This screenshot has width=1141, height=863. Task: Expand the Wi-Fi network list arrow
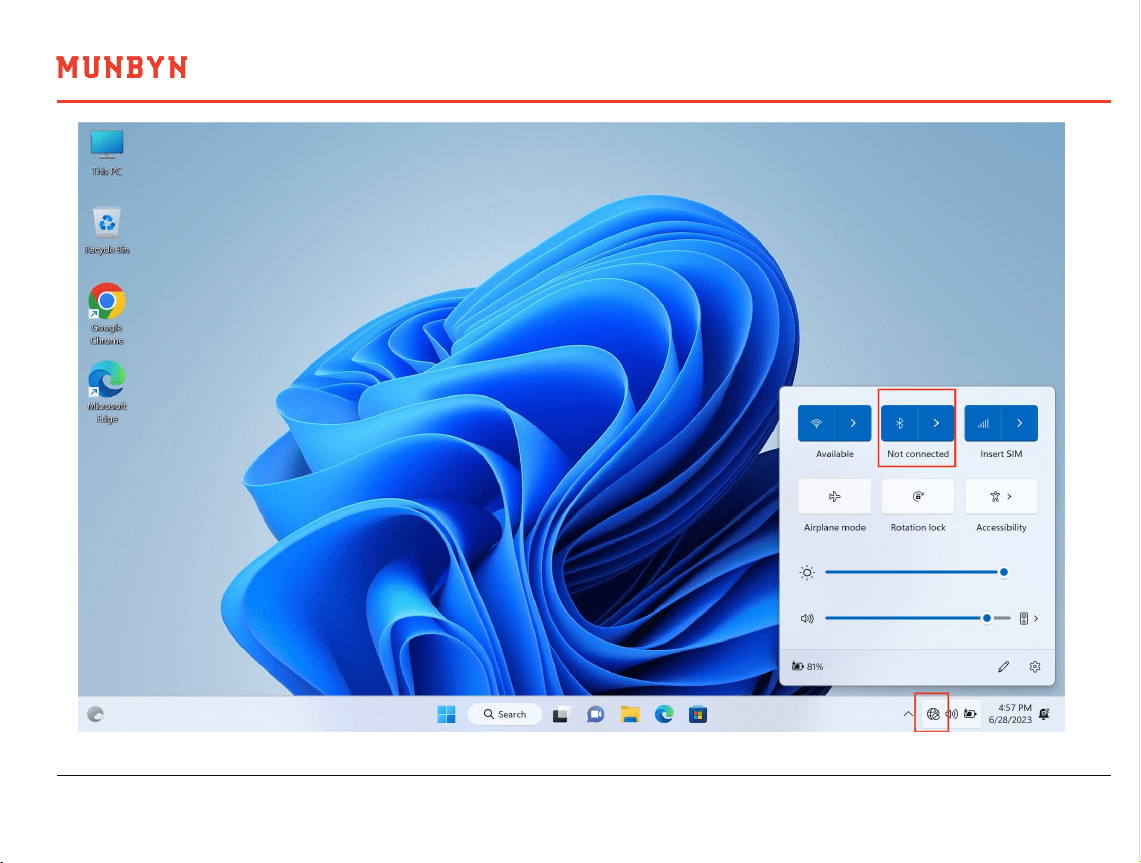pos(853,423)
